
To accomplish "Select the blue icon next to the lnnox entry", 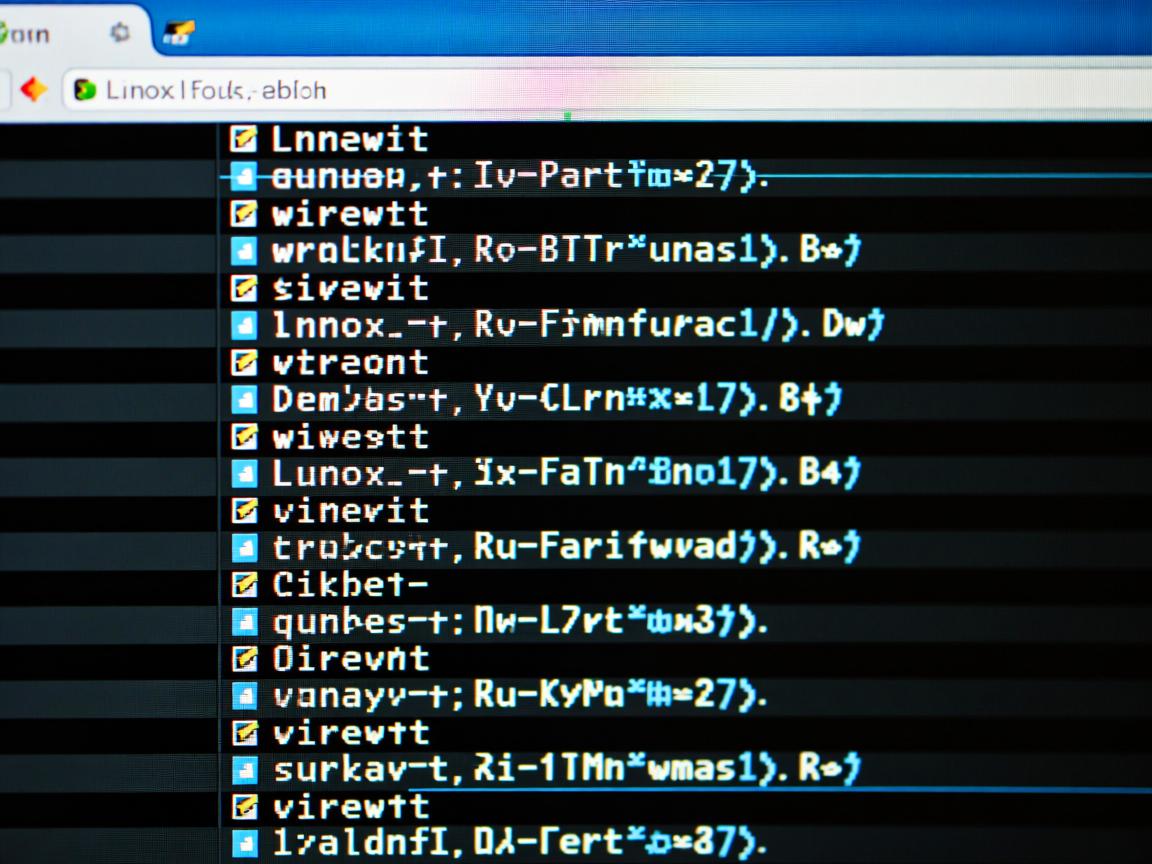I will (244, 324).
